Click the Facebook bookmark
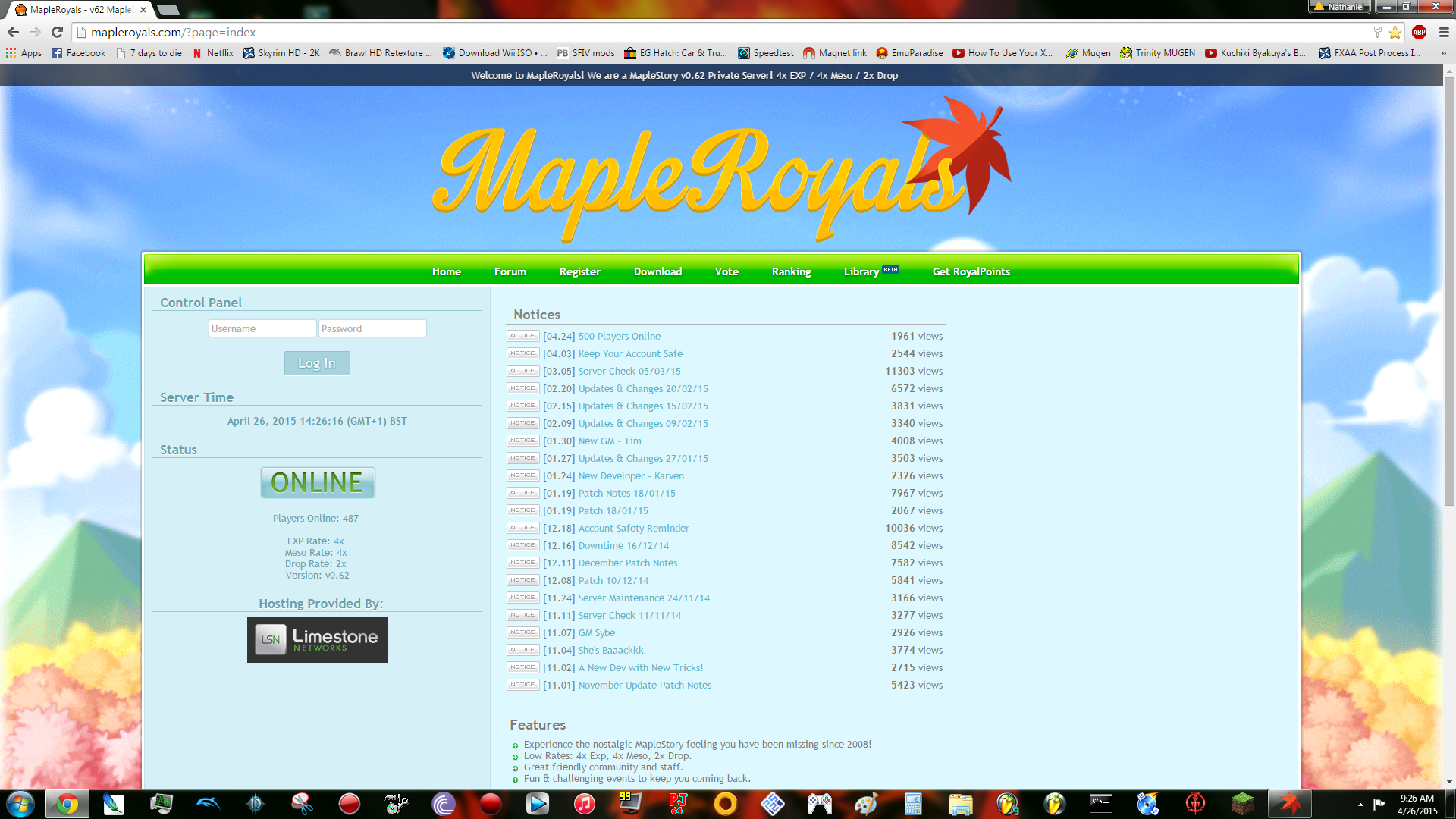This screenshot has height=819, width=1456. pyautogui.click(x=78, y=53)
